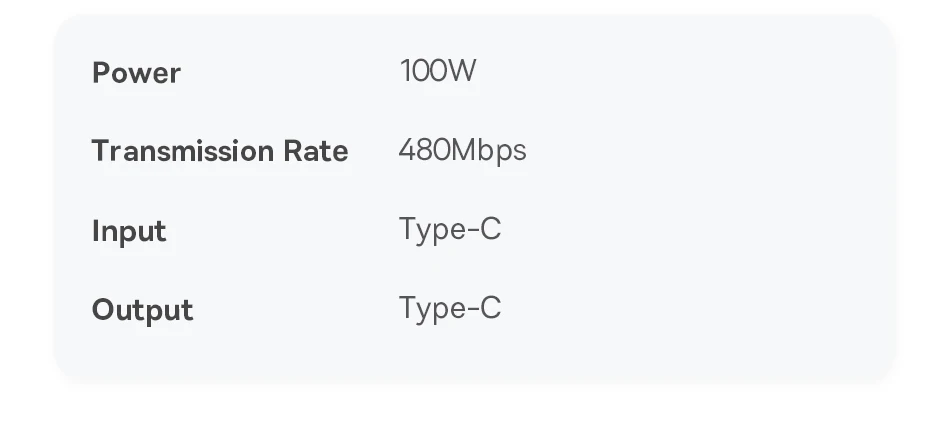
Task: Click the Input specification label
Action: (129, 231)
